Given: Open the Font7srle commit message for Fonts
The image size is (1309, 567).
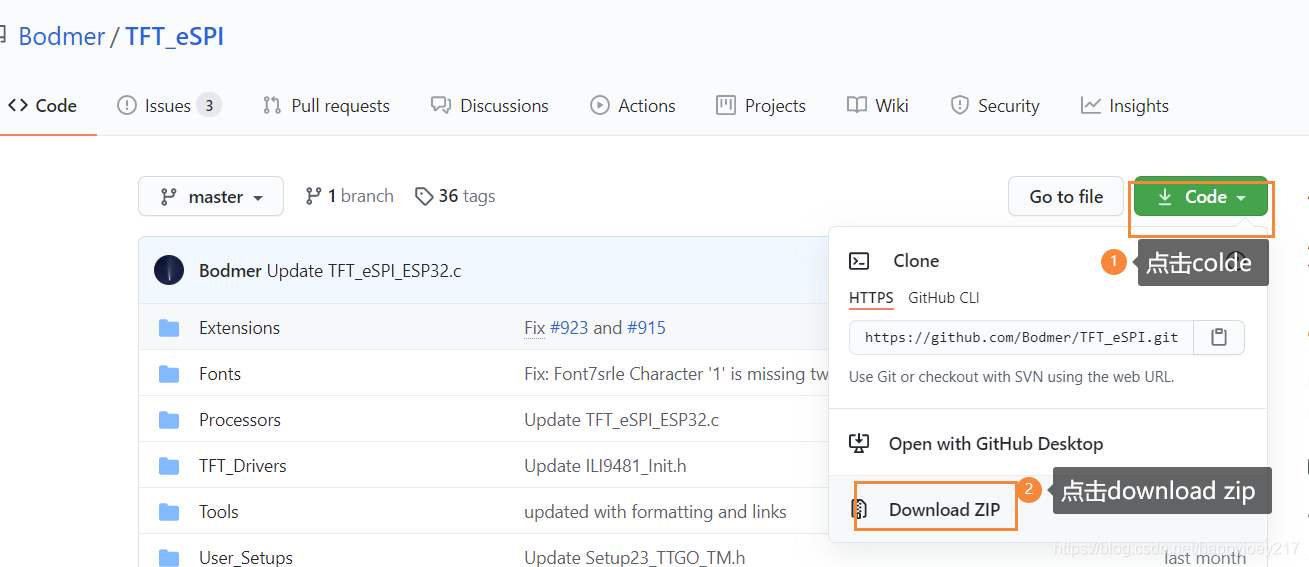Looking at the screenshot, I should (x=677, y=374).
